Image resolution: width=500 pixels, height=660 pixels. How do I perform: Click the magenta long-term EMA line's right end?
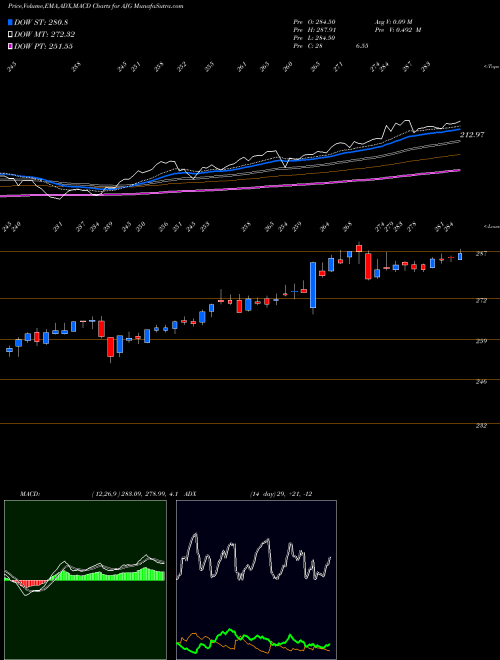tap(458, 170)
